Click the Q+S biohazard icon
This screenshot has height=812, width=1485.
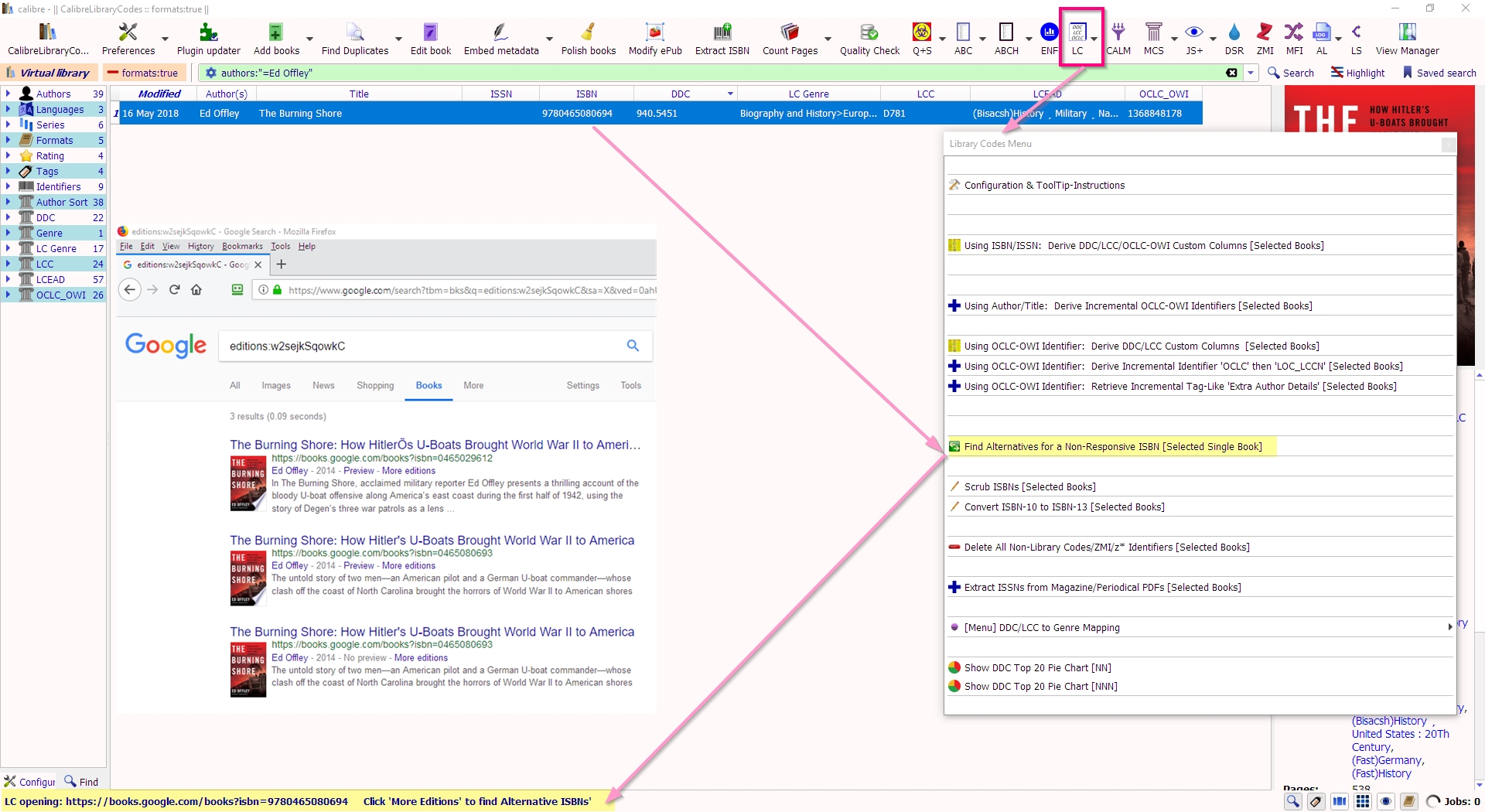pos(922,39)
